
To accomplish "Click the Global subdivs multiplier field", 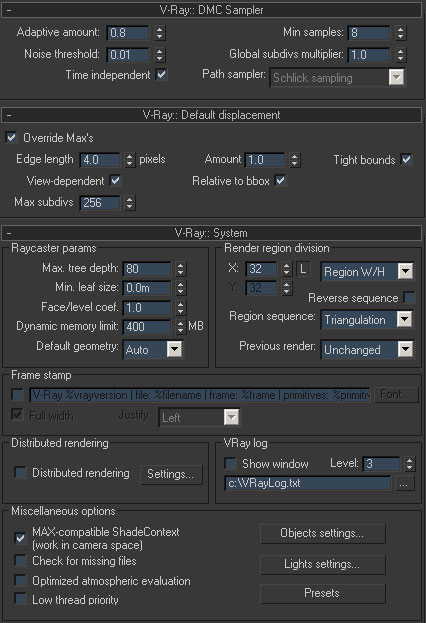I will tap(369, 54).
